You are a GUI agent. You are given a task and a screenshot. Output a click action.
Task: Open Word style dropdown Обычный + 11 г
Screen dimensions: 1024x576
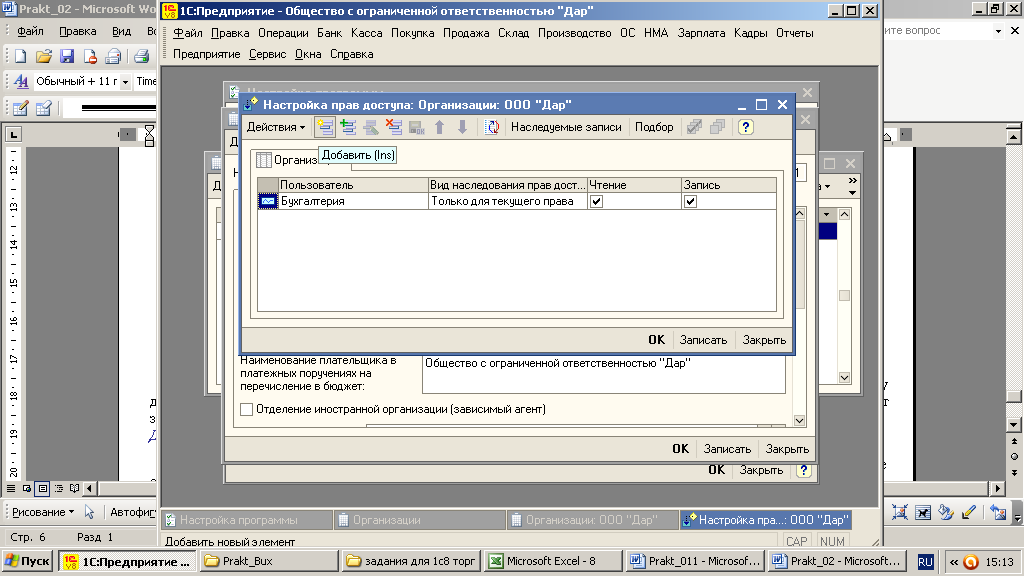click(x=125, y=82)
